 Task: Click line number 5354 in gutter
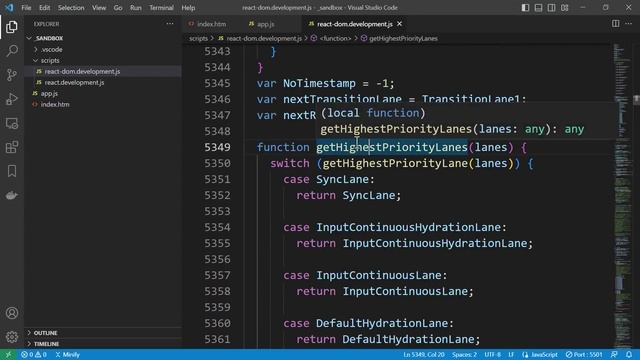point(217,227)
